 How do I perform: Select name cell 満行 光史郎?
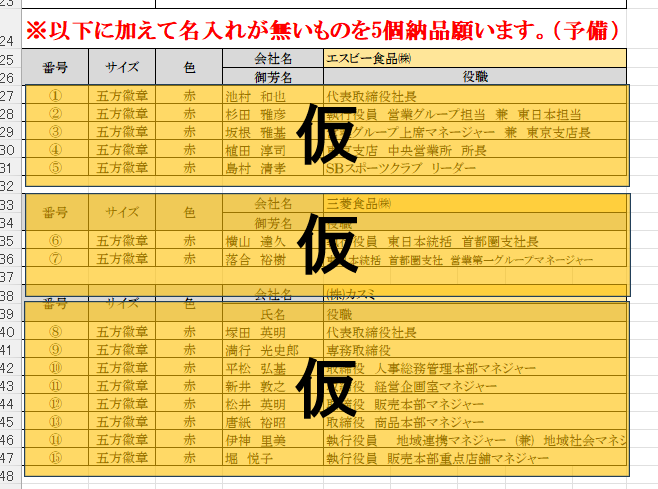(x=273, y=350)
